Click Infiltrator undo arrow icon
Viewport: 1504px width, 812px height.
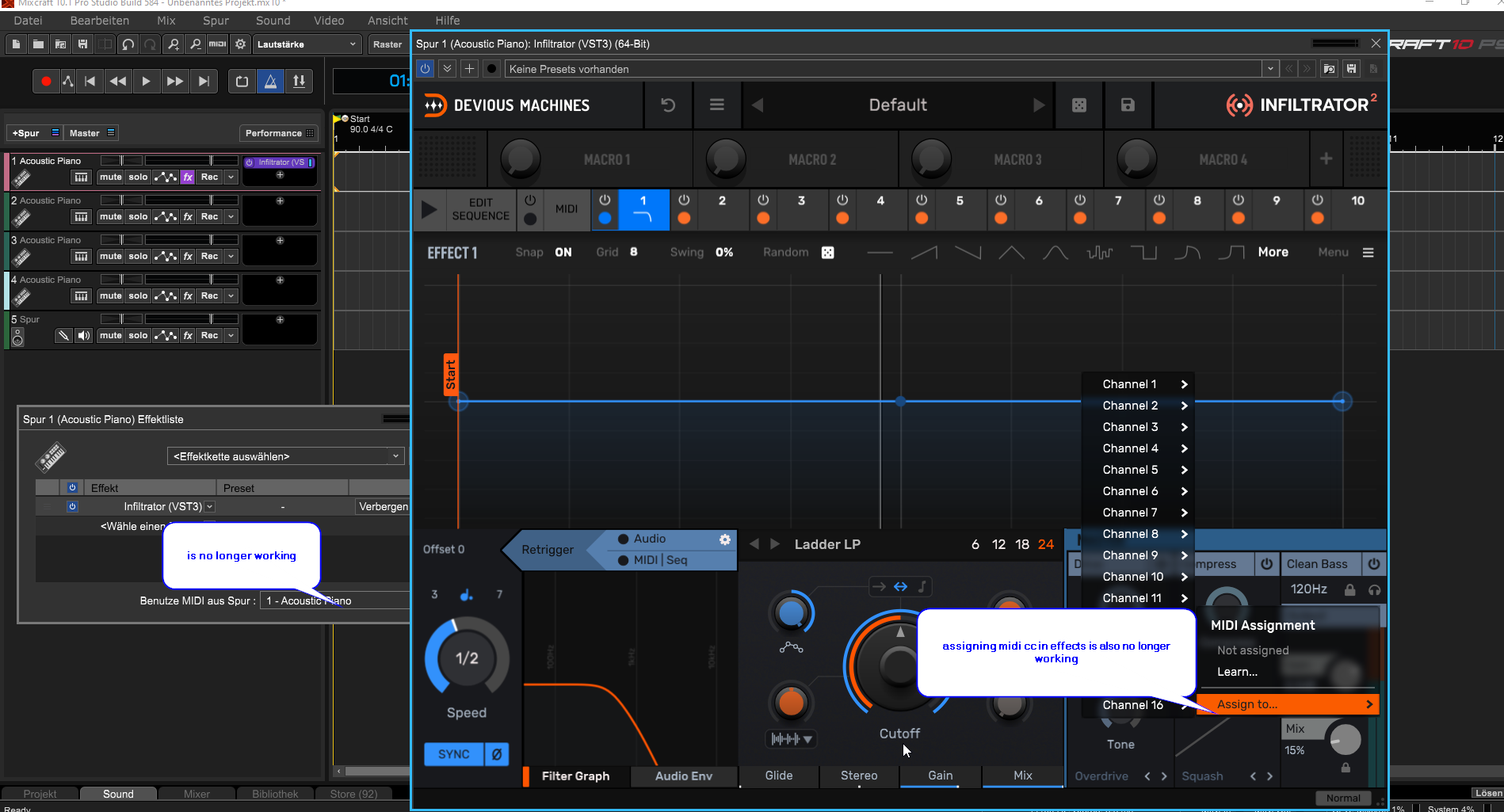(668, 105)
